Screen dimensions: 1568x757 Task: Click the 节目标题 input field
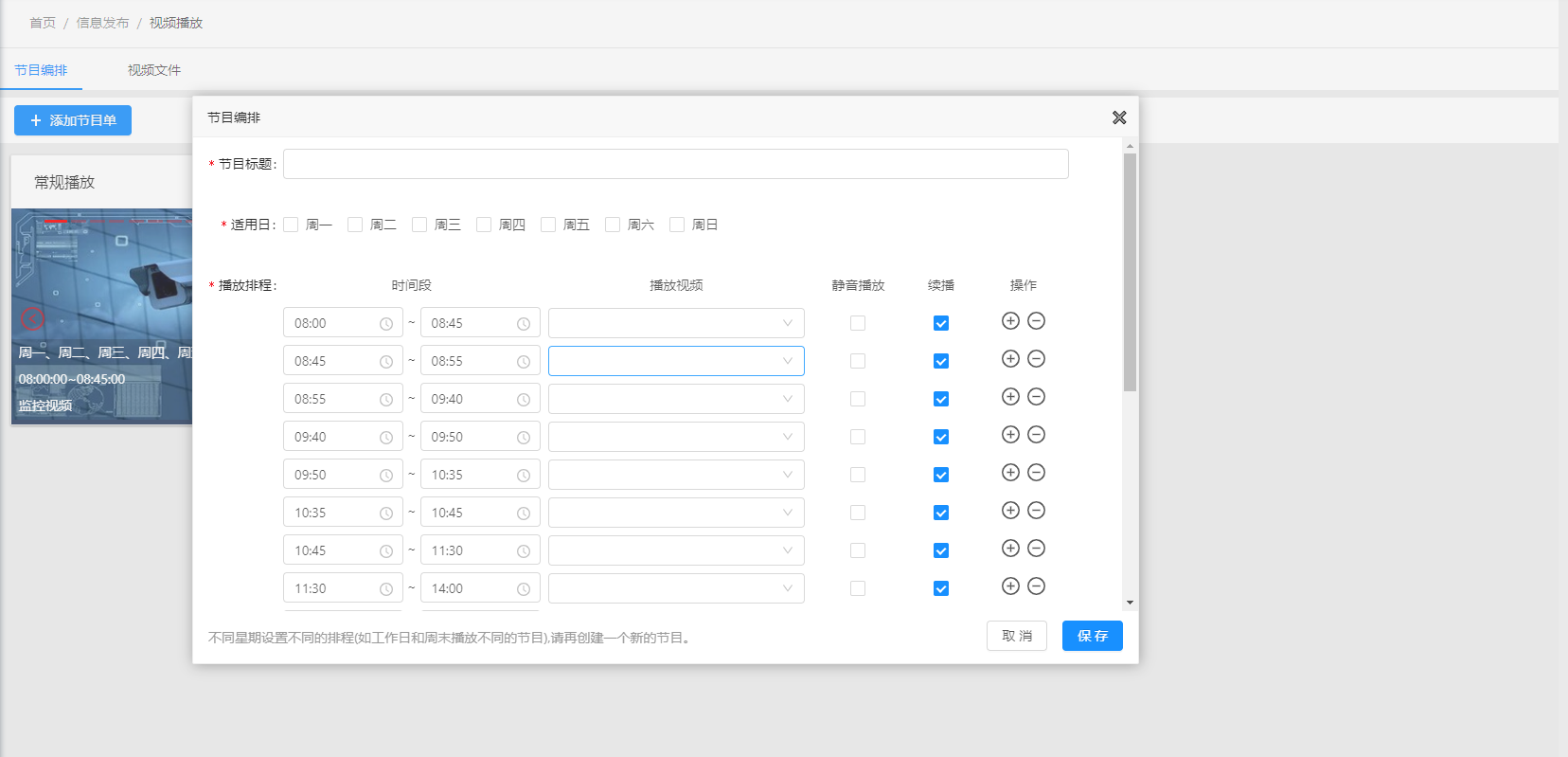(676, 164)
